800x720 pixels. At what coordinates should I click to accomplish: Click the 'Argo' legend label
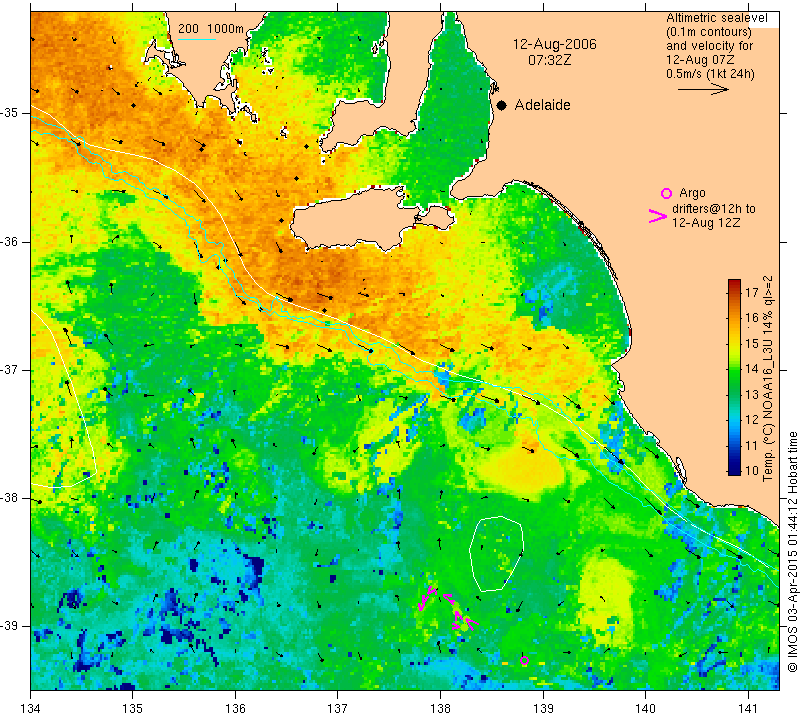pyautogui.click(x=692, y=193)
